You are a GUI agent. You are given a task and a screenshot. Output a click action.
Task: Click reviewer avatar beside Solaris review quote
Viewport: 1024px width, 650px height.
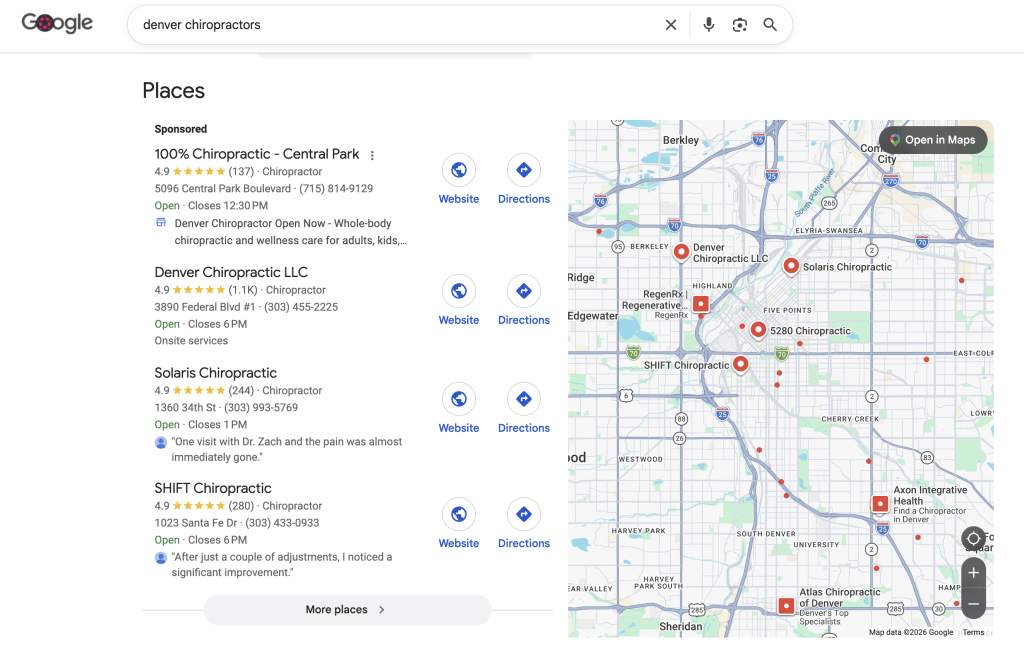[x=161, y=442]
